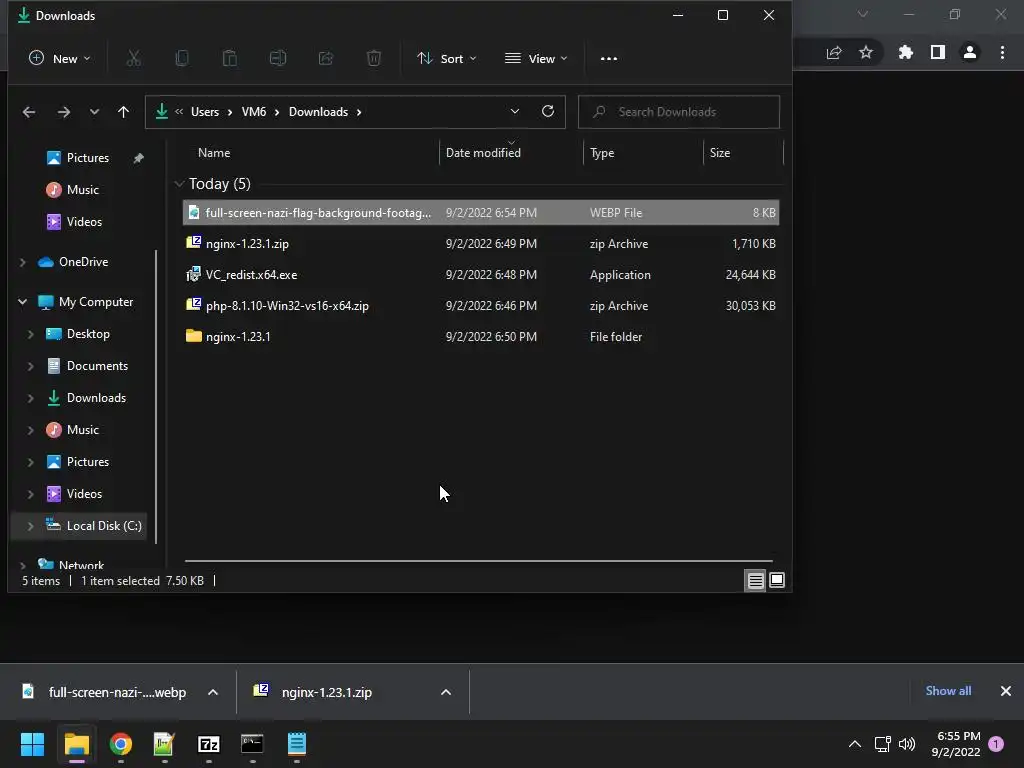The width and height of the screenshot is (1024, 768).
Task: Click the Paste clipboard icon
Action: pos(230,59)
